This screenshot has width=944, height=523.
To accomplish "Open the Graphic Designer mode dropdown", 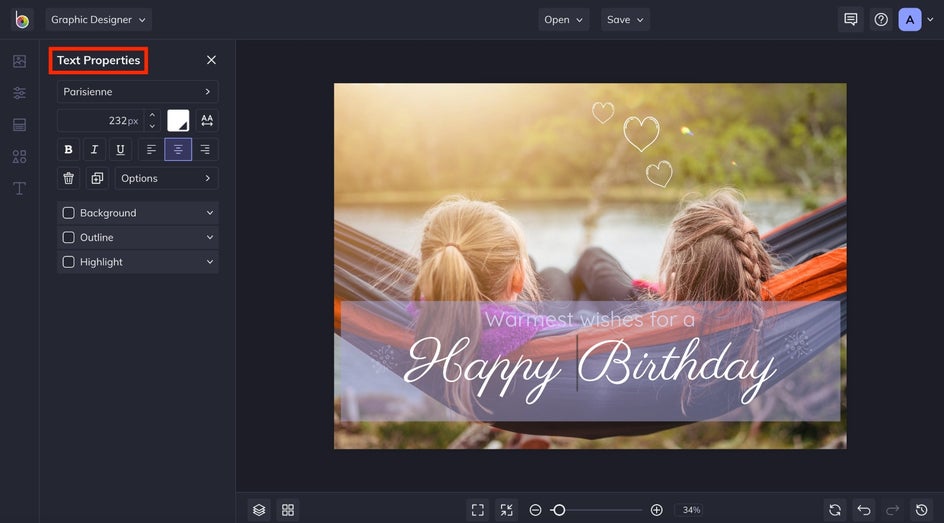I will (x=99, y=20).
